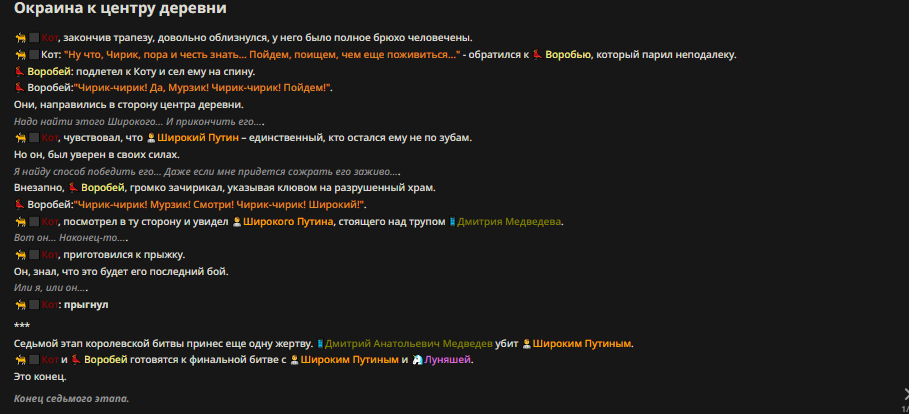Open 'Воробей' name before 'готовятся к финальной битве'
This screenshot has width=909, height=414.
point(106,359)
